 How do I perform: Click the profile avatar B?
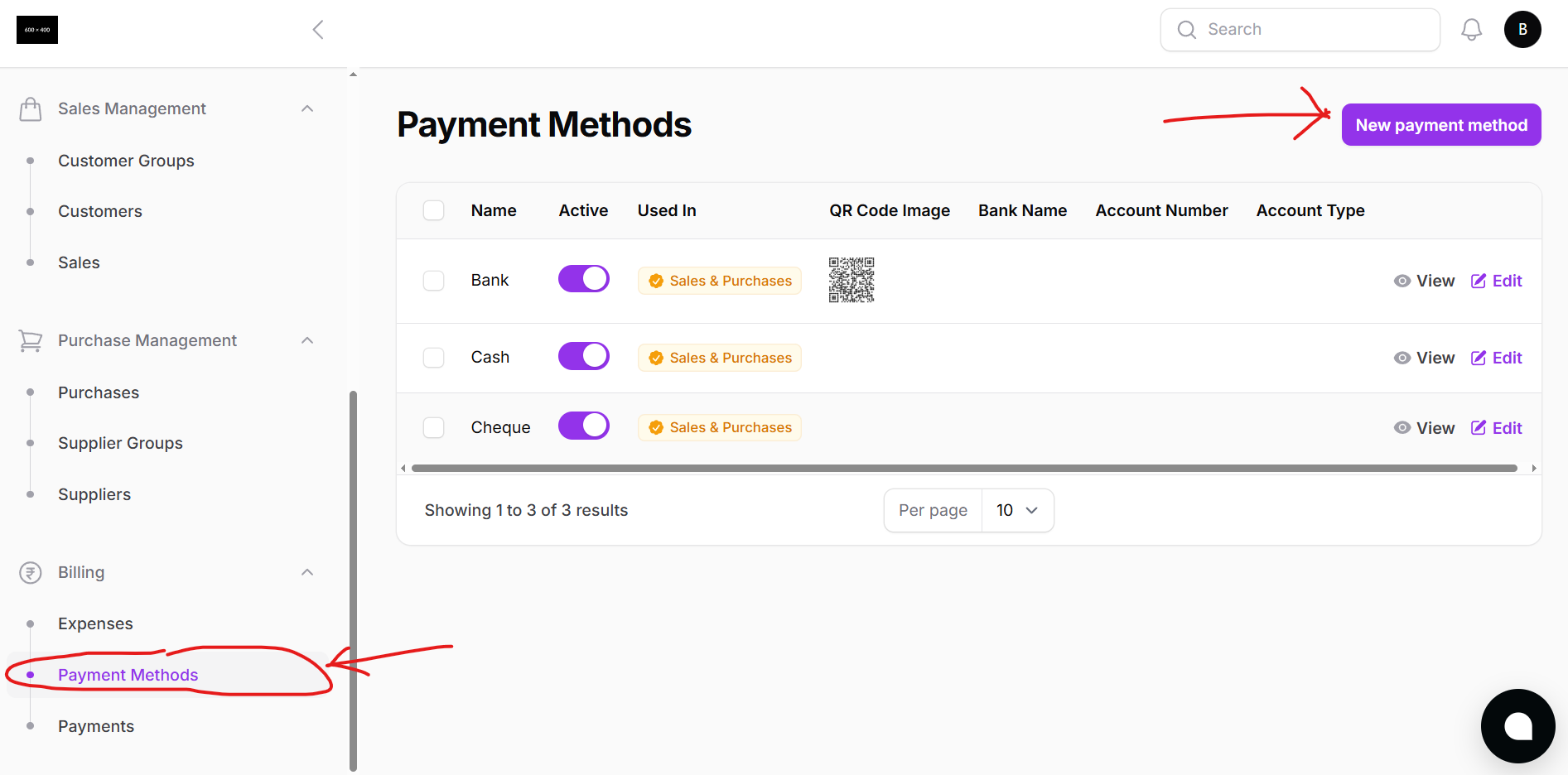pos(1523,29)
